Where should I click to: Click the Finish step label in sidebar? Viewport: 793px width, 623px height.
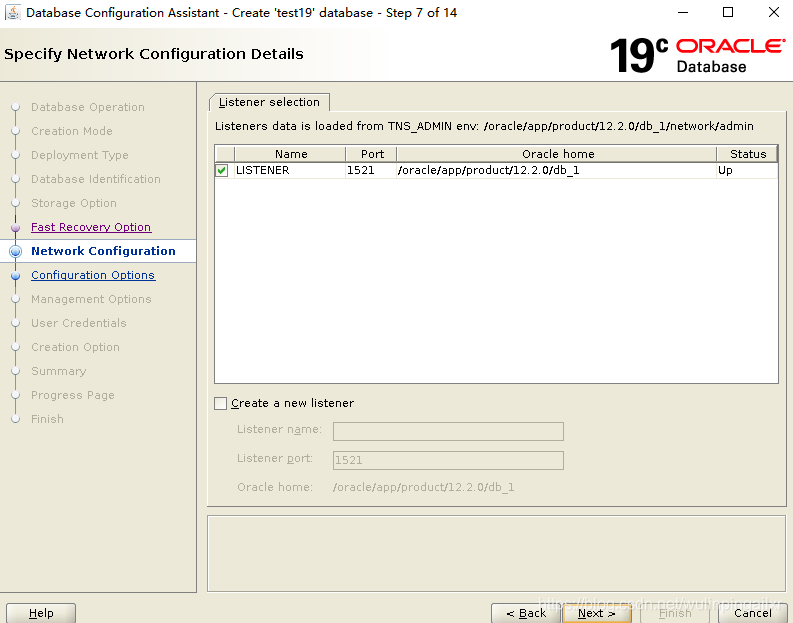(47, 419)
